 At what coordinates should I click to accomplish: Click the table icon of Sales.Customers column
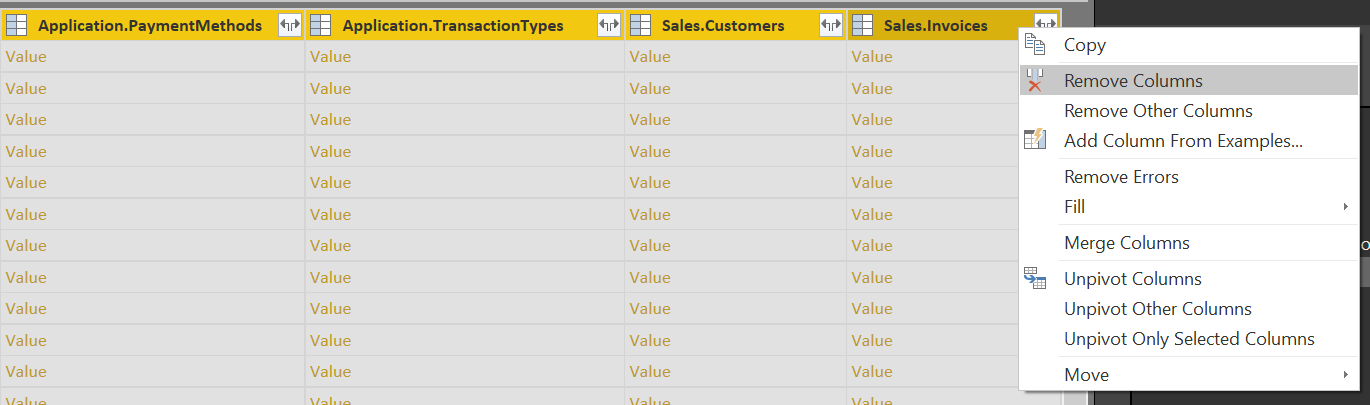pos(640,26)
